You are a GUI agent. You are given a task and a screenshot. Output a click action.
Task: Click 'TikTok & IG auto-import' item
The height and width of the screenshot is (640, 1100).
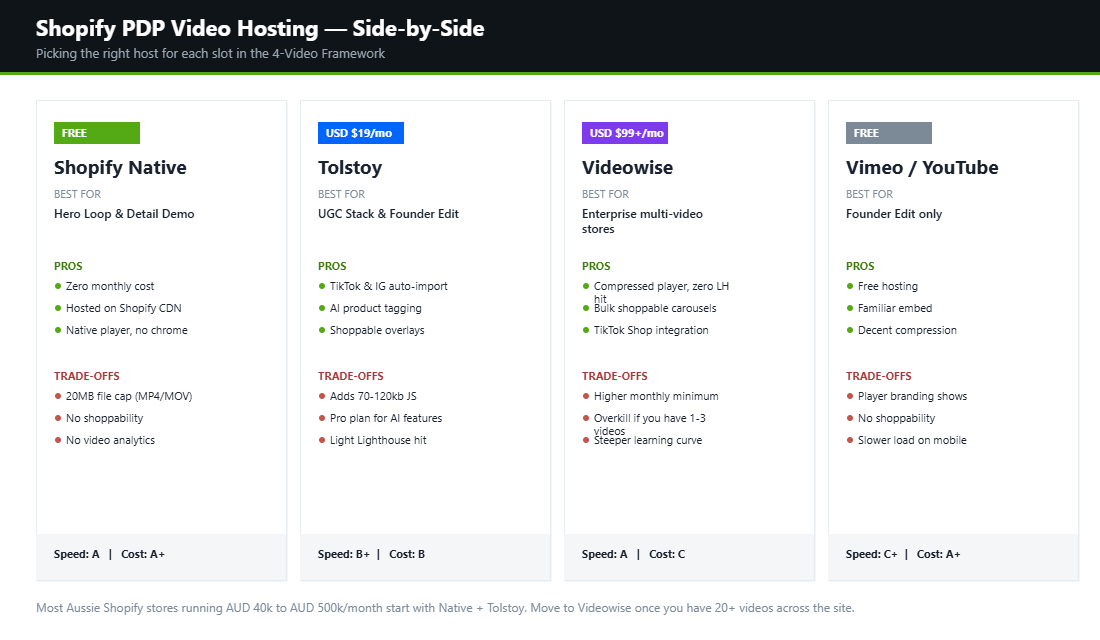(x=389, y=286)
